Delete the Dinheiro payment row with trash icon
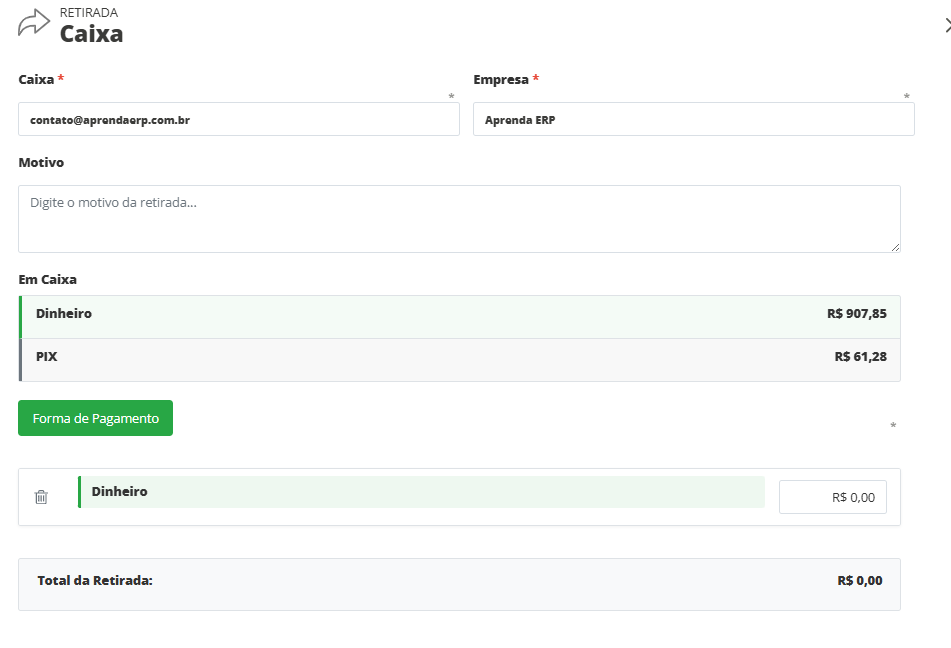 pyautogui.click(x=41, y=497)
